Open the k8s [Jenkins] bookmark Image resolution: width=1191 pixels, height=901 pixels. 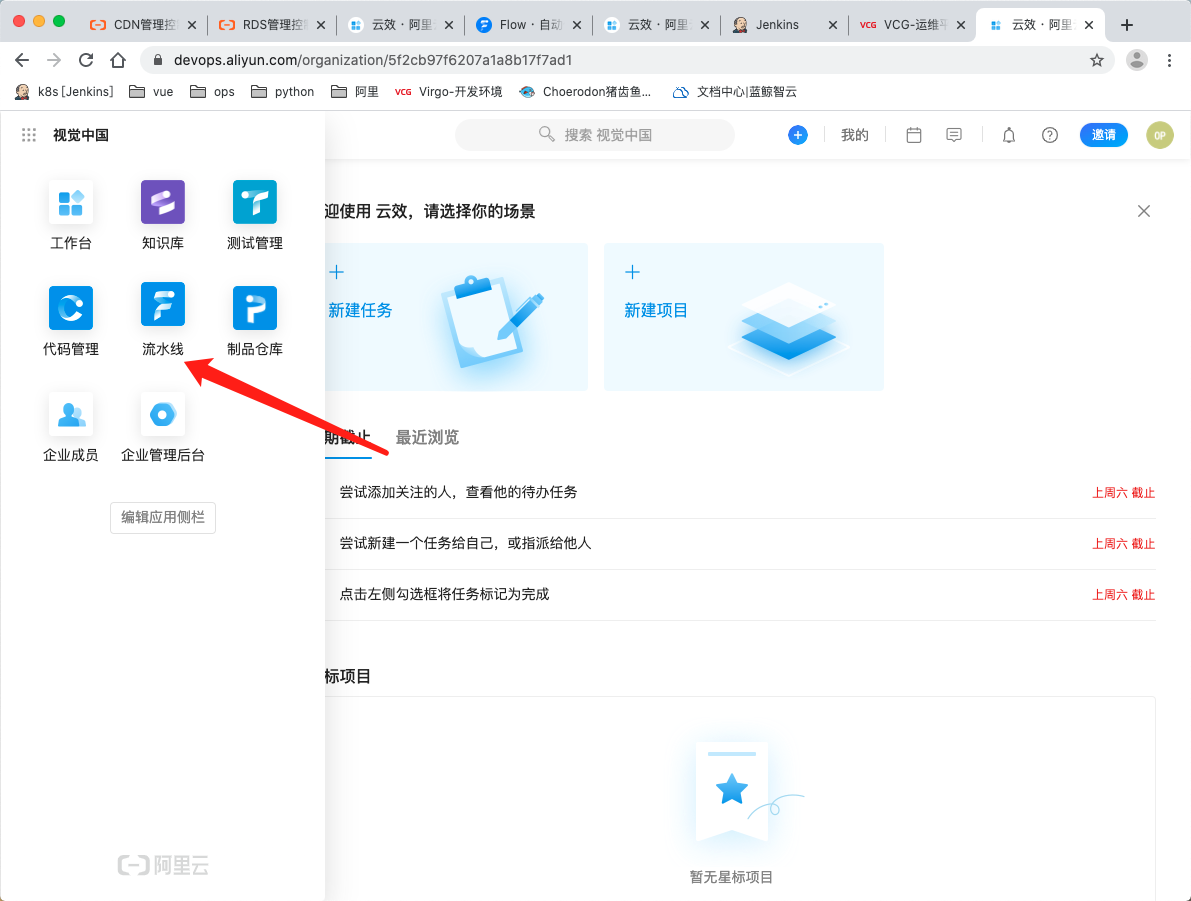tap(65, 92)
